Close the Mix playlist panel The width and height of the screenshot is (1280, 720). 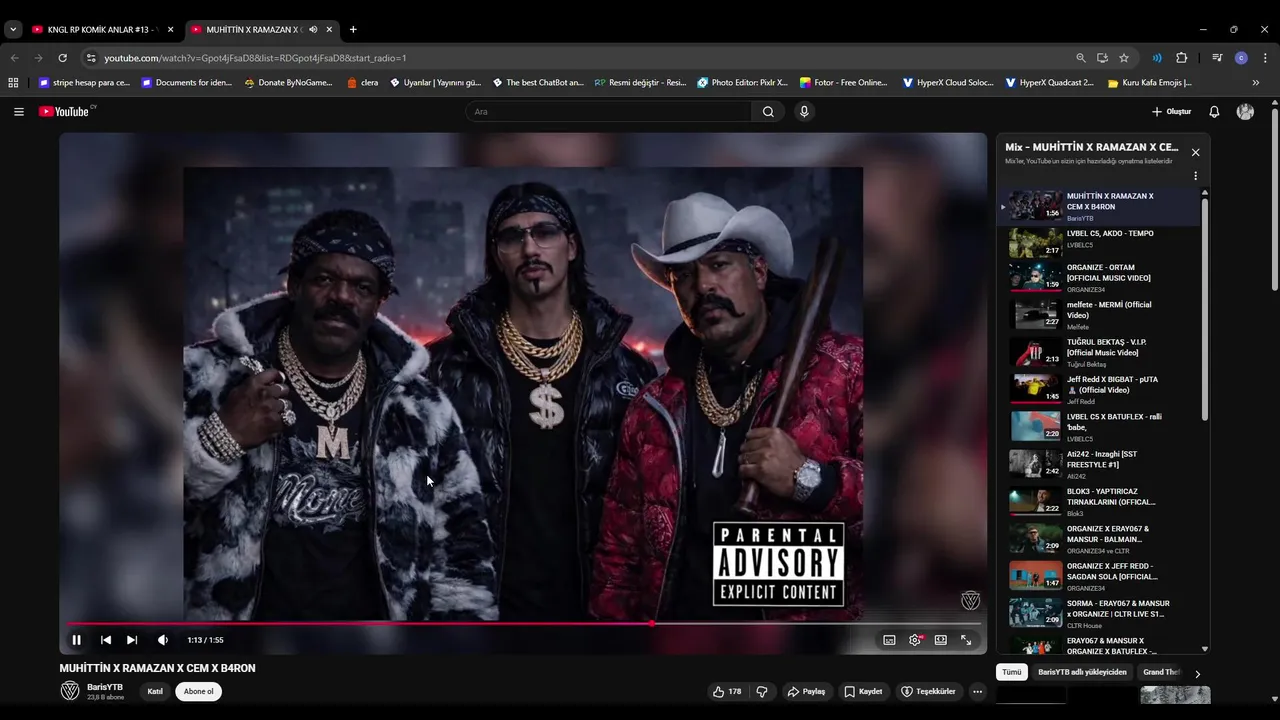point(1195,152)
